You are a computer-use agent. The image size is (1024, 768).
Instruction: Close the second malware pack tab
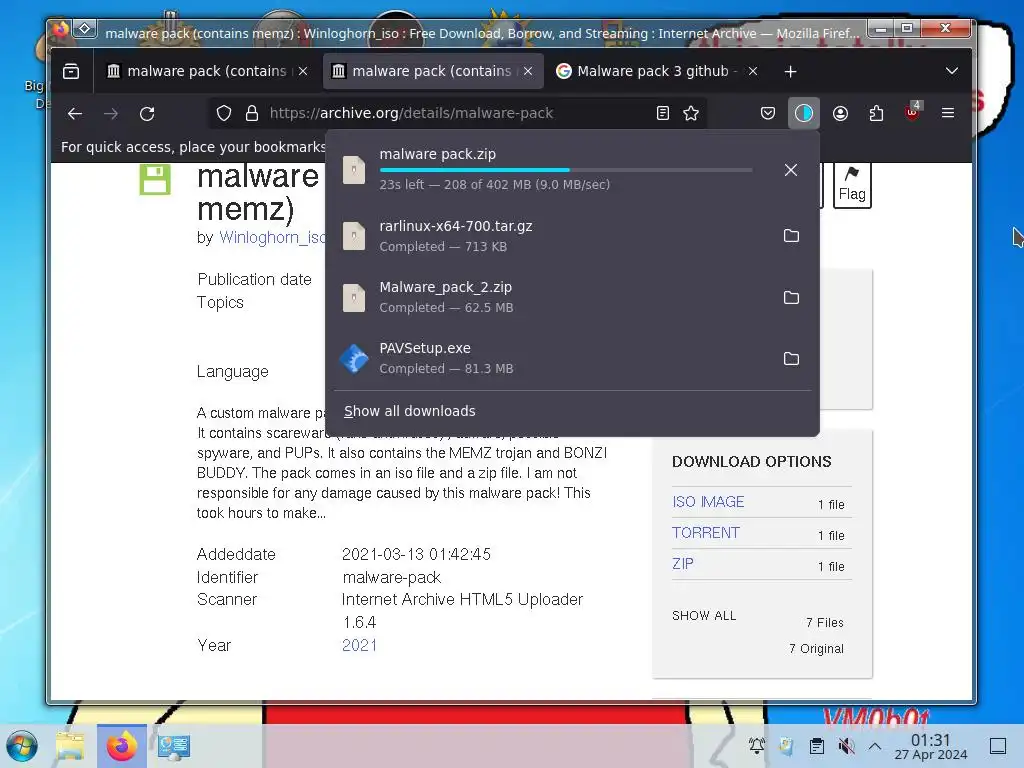pos(528,71)
